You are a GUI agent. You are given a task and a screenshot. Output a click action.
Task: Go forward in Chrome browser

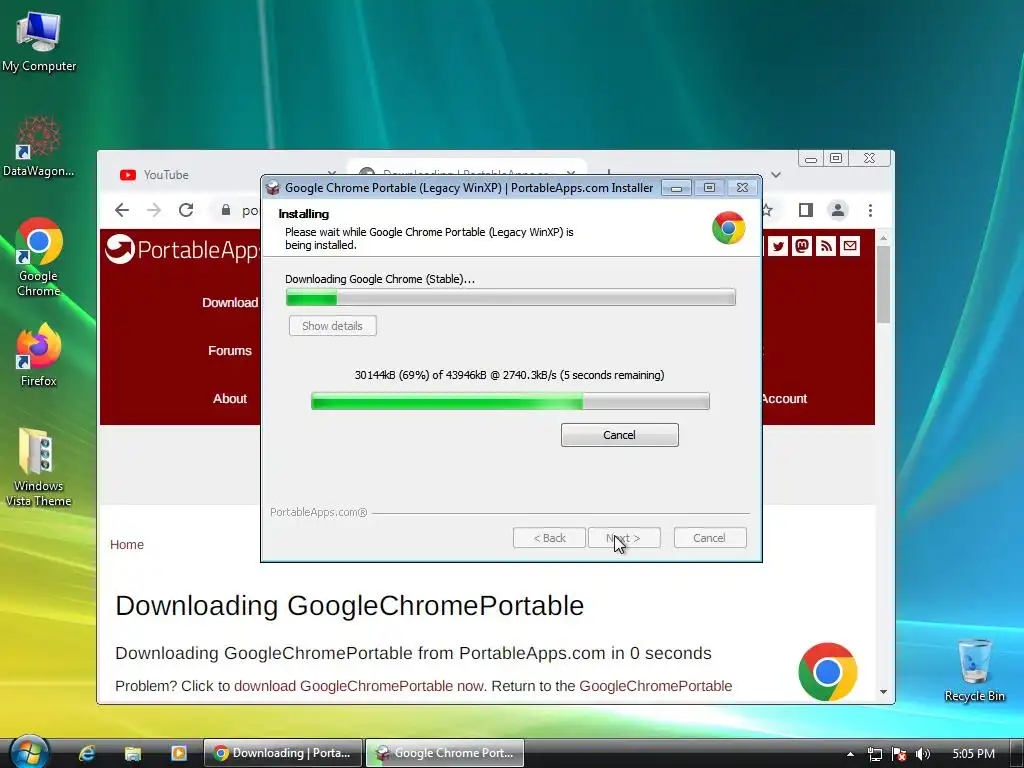coord(154,210)
